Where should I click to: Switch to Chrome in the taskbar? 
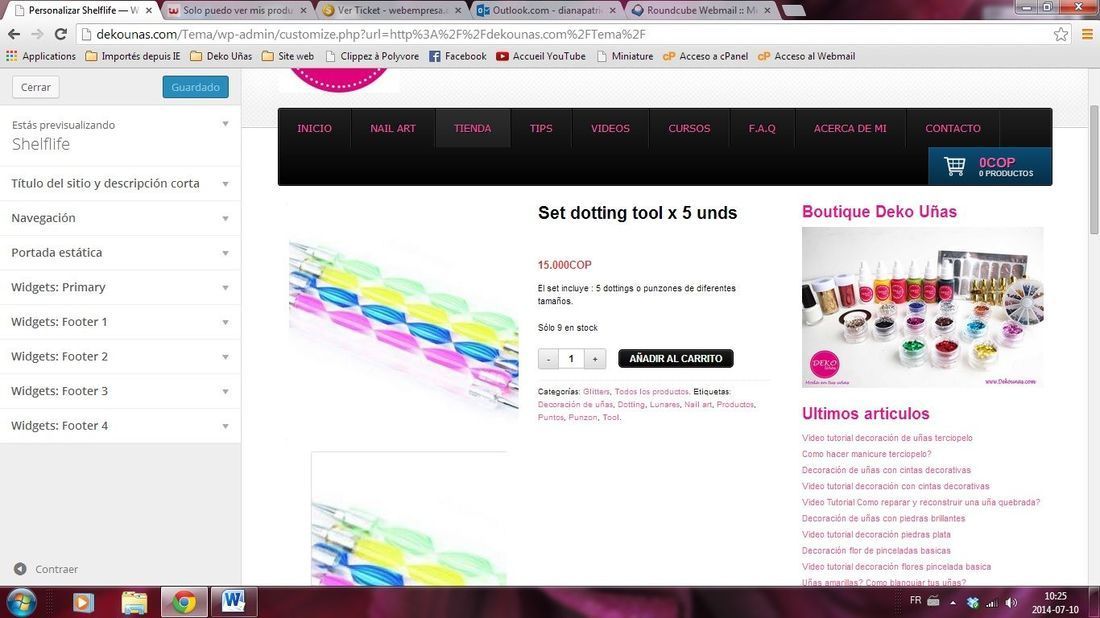point(184,602)
